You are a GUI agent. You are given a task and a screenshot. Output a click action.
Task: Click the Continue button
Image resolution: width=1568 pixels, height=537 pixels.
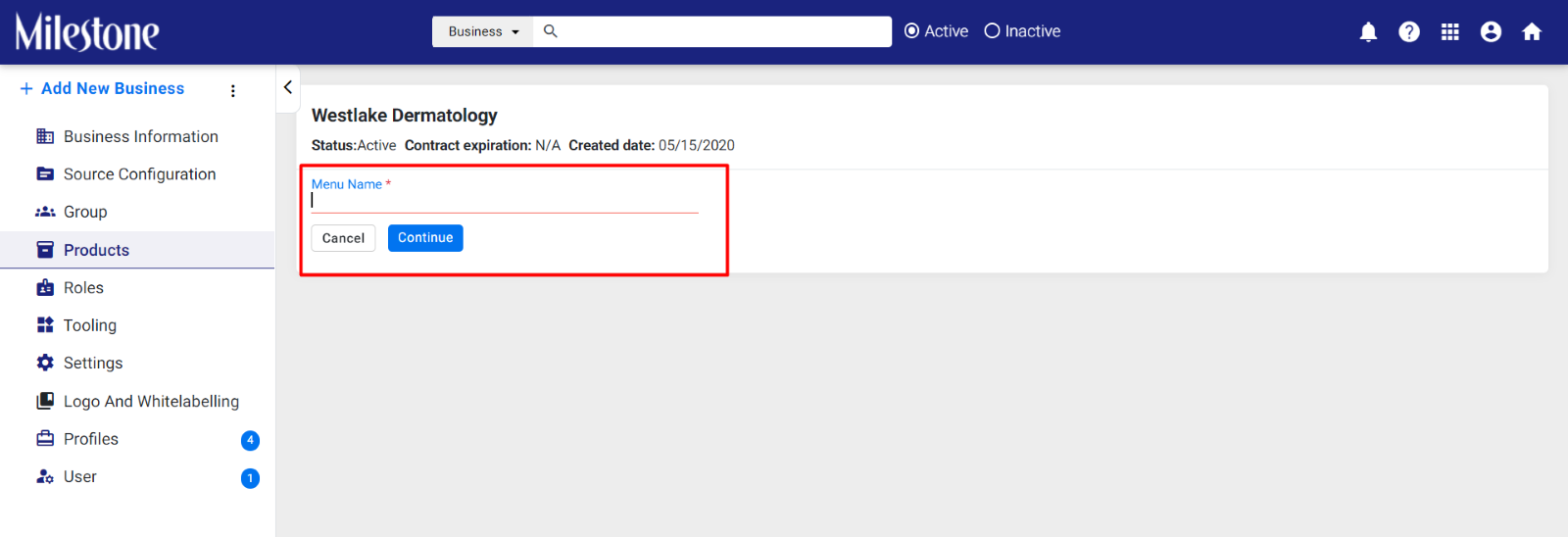pyautogui.click(x=425, y=238)
